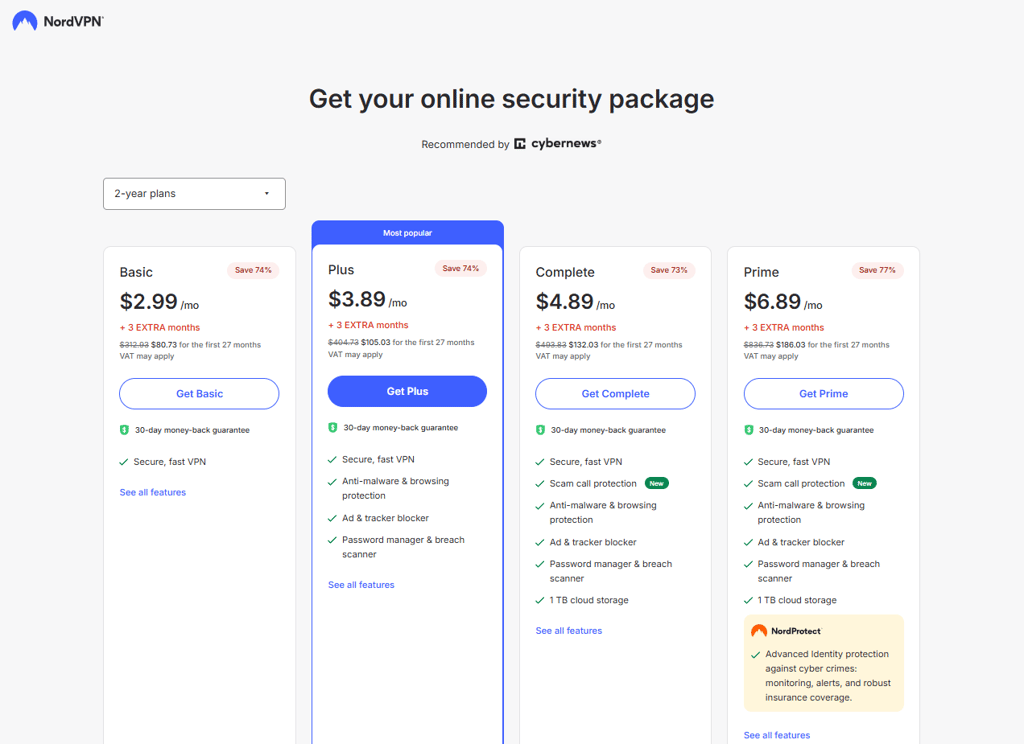Click the Get Prime button
Viewport: 1024px width, 744px height.
(824, 394)
